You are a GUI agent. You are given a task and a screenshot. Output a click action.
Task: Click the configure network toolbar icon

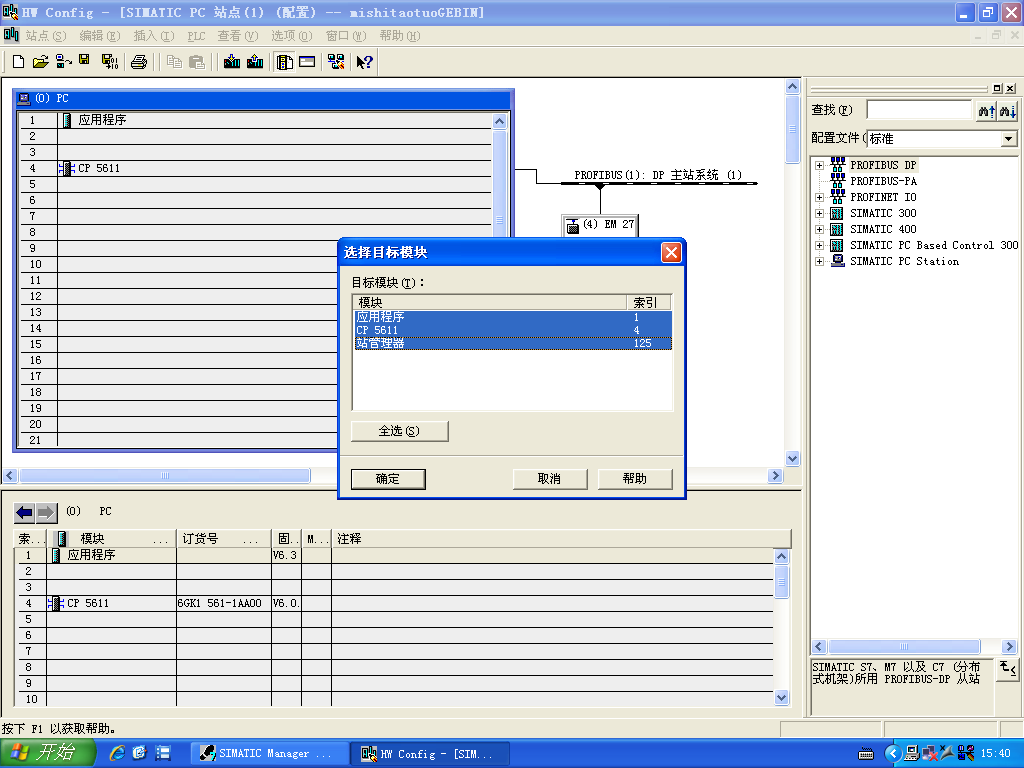[336, 61]
